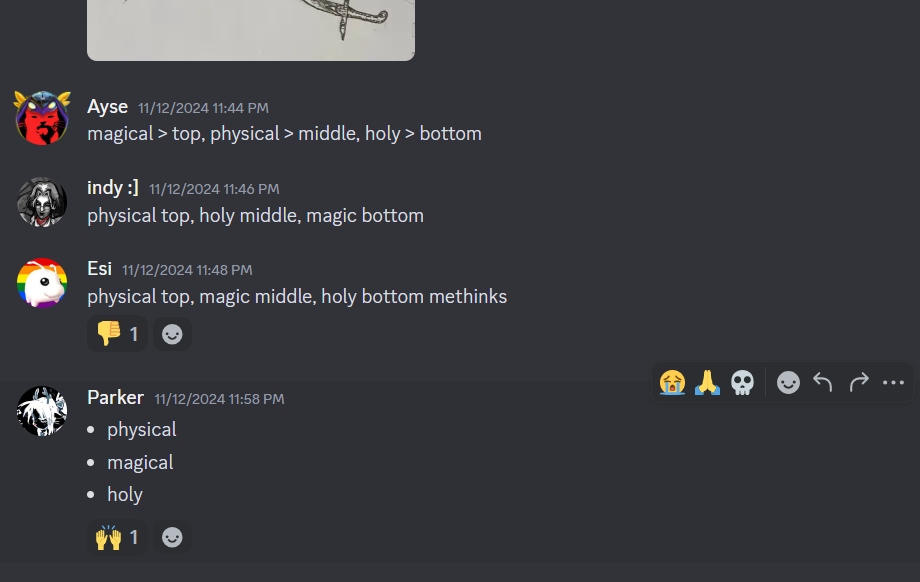Open add reaction picker in hover toolbar
Viewport: 920px width, 582px height.
(788, 383)
